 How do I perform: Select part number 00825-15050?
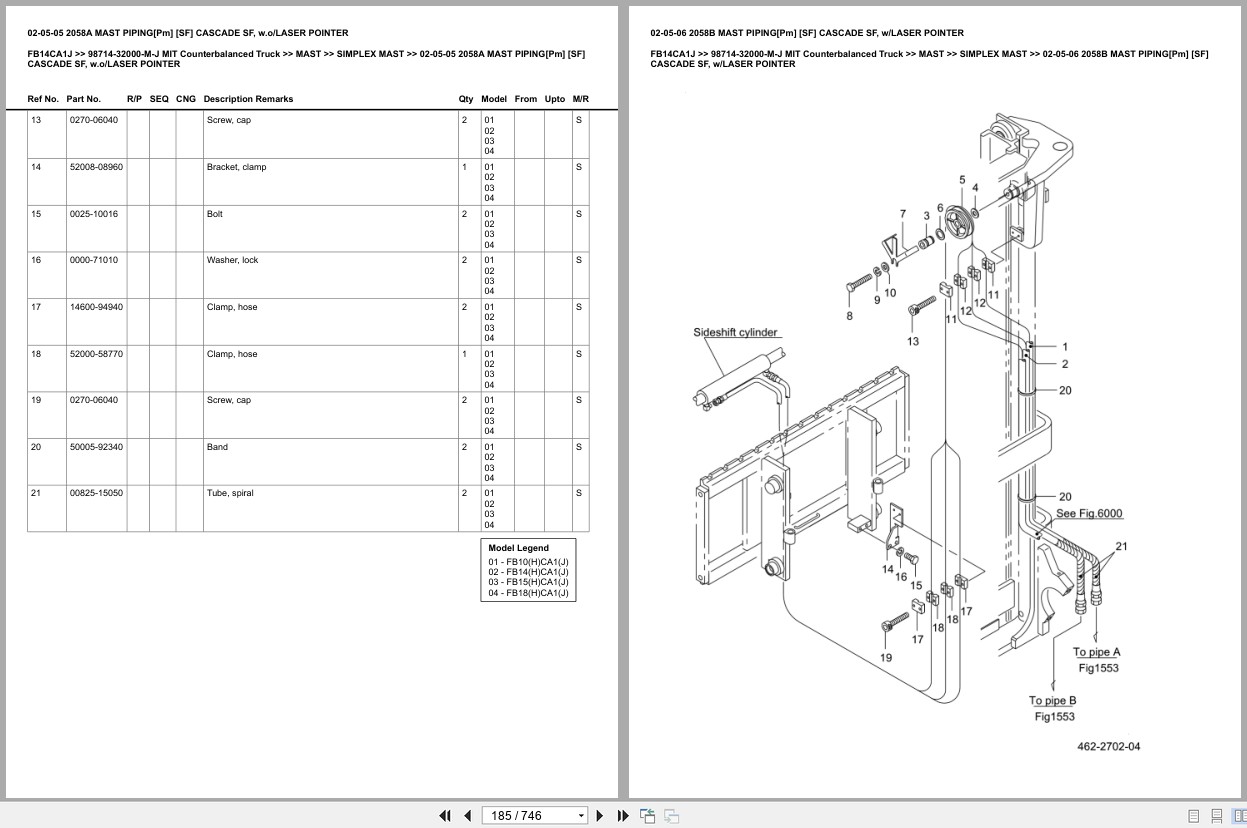(96, 493)
